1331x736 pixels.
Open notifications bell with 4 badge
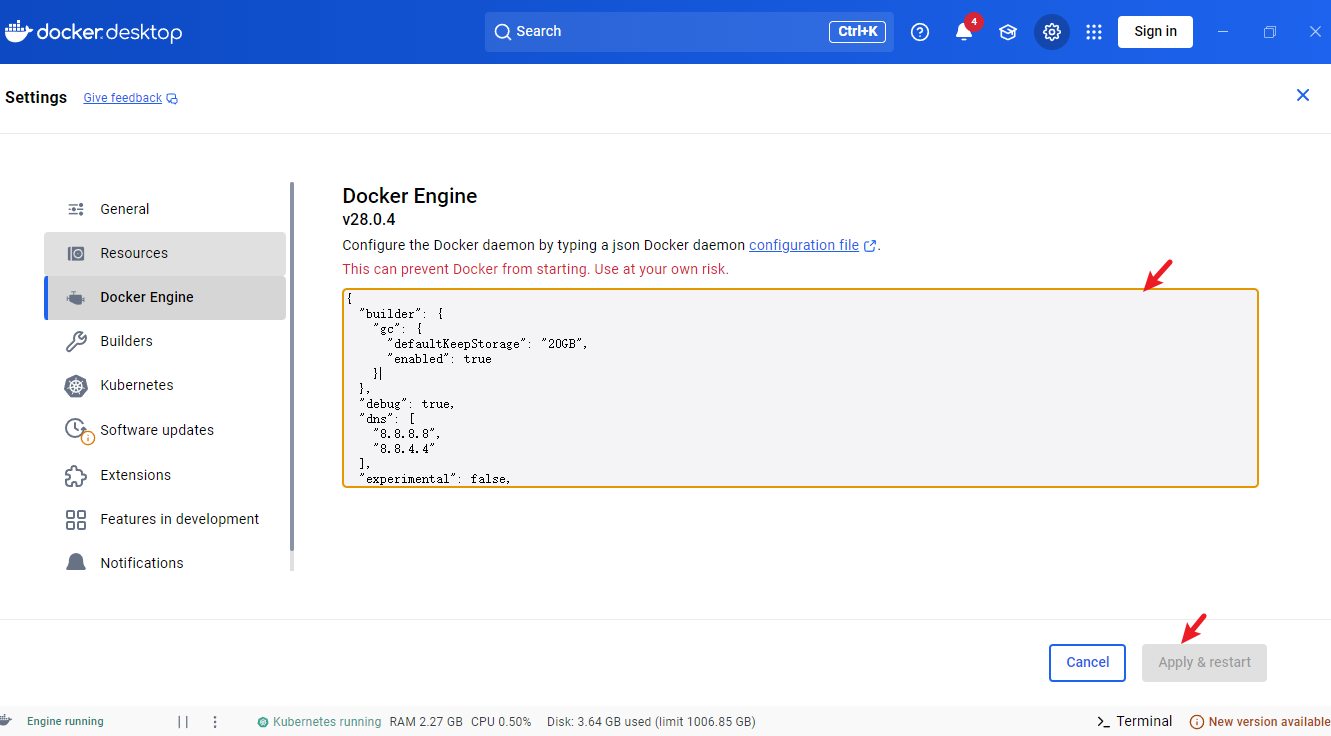[964, 31]
